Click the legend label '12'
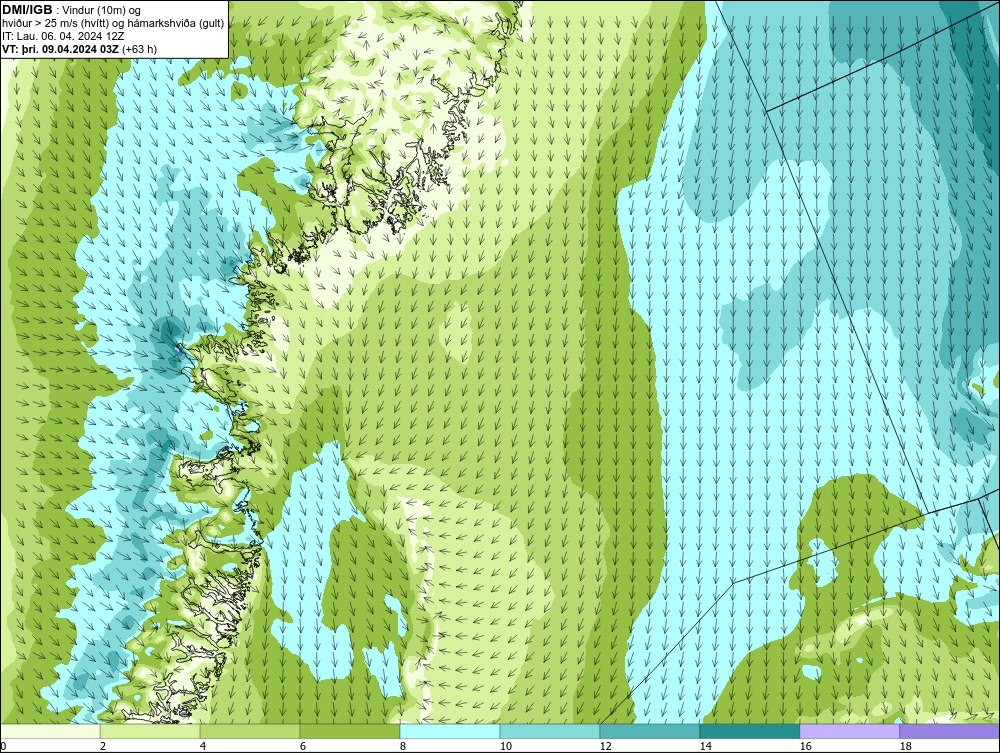The width and height of the screenshot is (1000, 753). coord(605,746)
